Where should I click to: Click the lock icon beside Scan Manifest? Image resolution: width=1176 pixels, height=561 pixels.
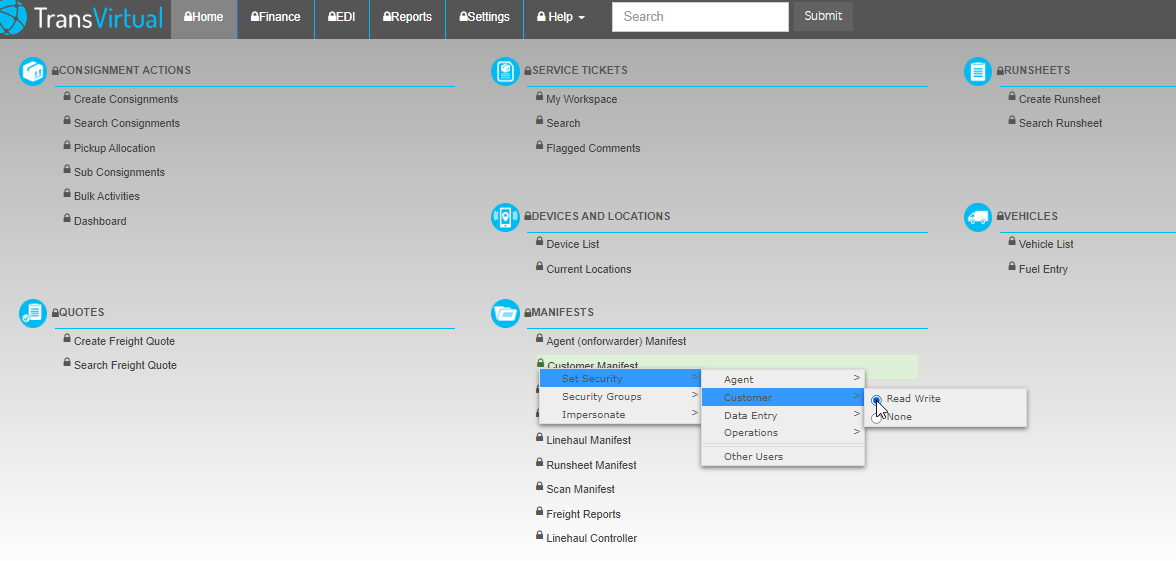(x=539, y=486)
